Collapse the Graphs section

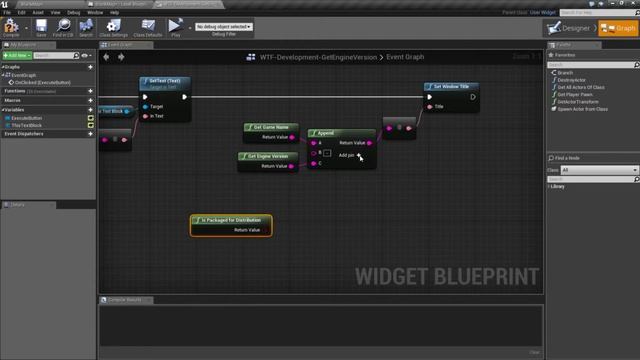tap(3, 67)
